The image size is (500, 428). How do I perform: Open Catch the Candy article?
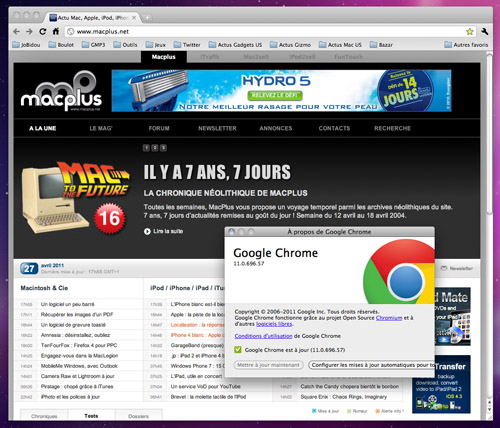click(350, 387)
